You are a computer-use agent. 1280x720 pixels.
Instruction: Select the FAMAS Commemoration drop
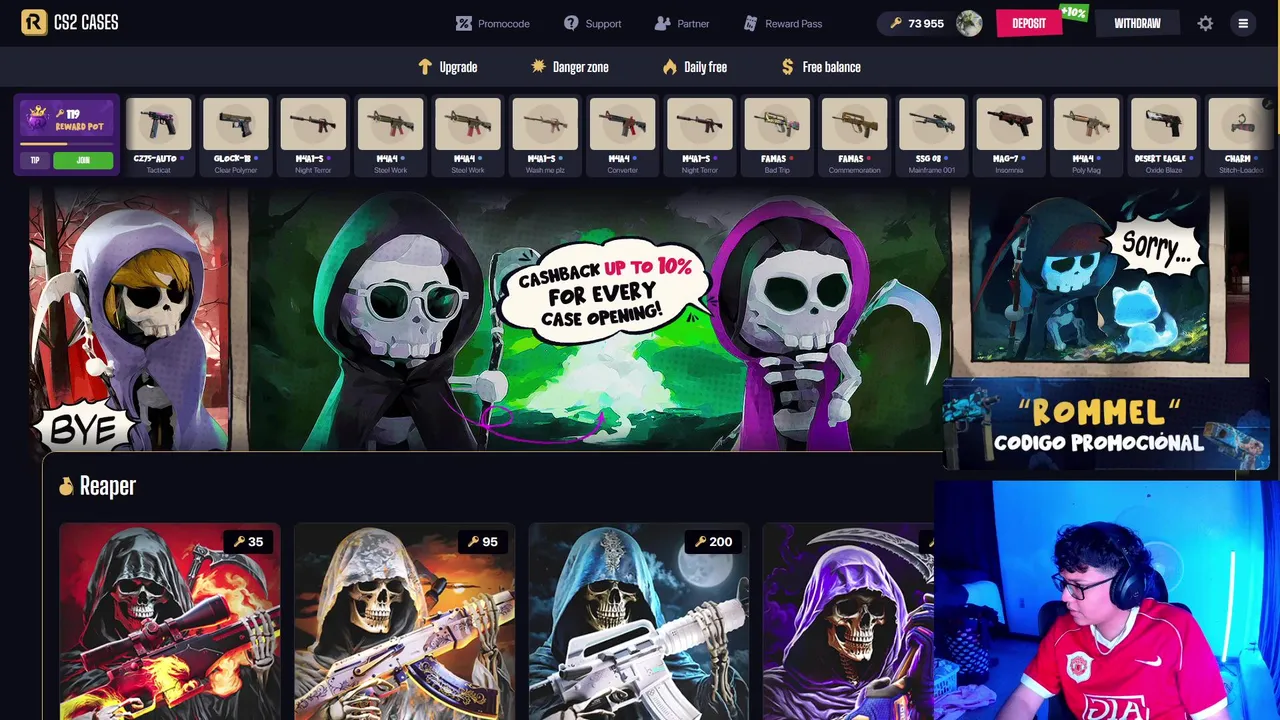point(854,136)
